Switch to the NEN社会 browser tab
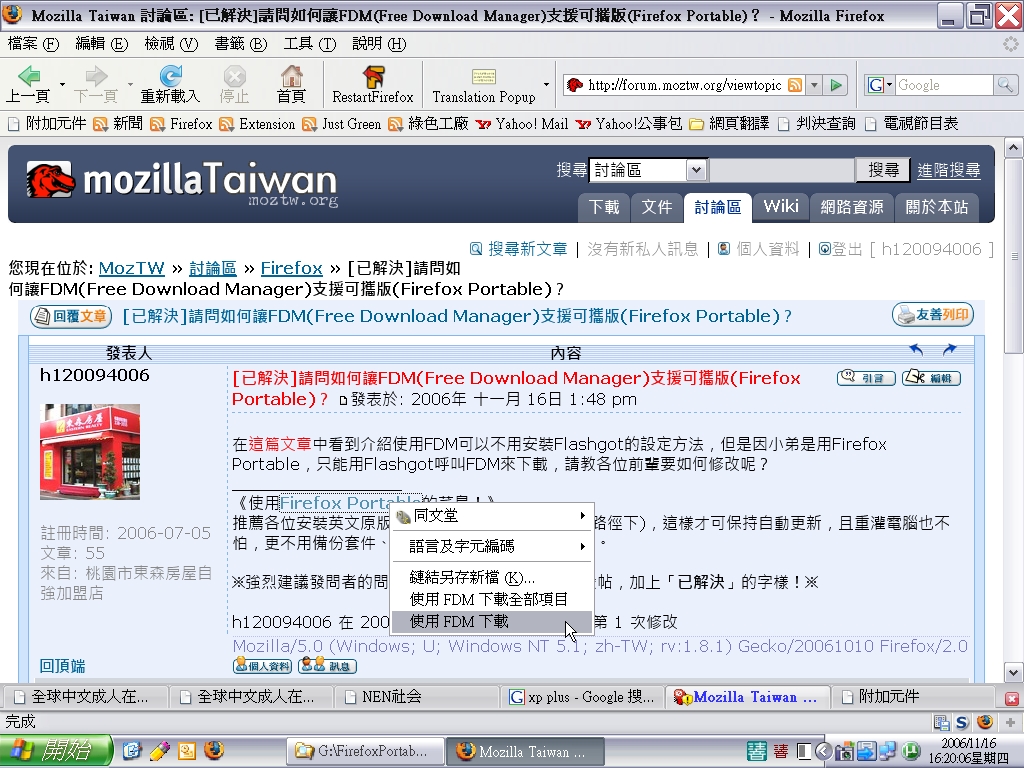This screenshot has width=1024, height=768. [x=416, y=697]
